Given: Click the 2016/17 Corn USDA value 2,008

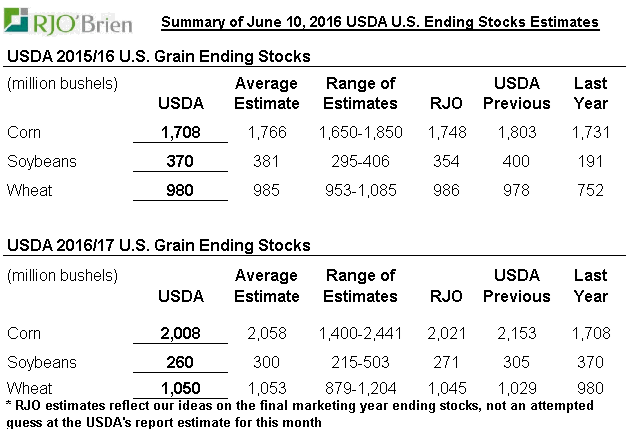Looking at the screenshot, I should pyautogui.click(x=181, y=333).
